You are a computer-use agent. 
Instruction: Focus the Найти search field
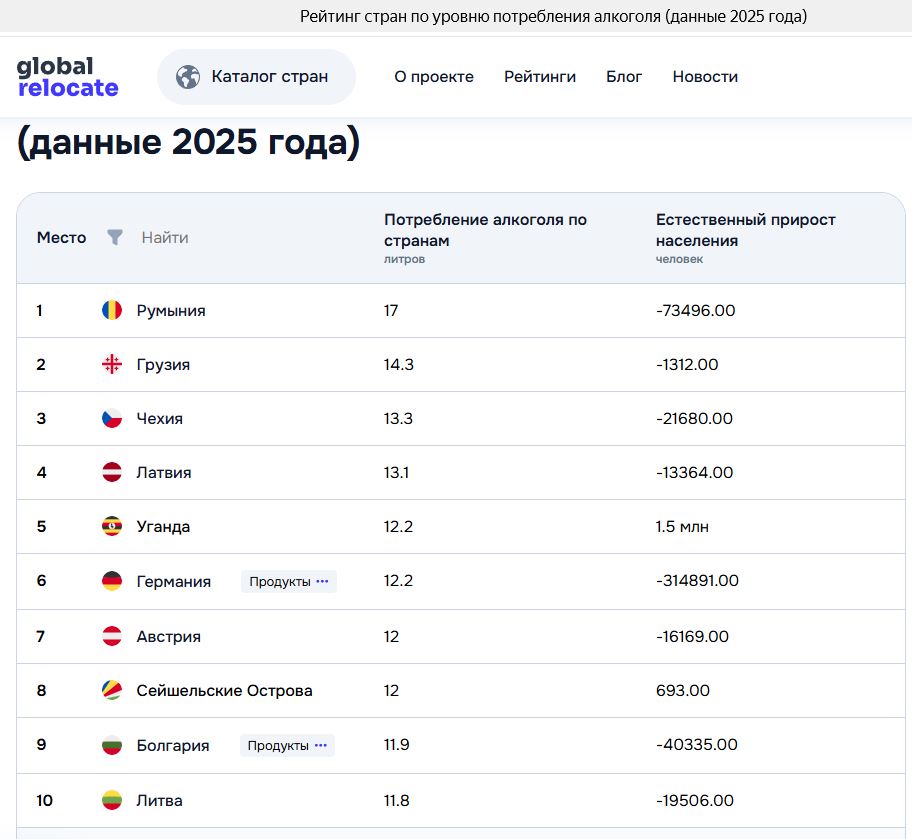pyautogui.click(x=165, y=237)
